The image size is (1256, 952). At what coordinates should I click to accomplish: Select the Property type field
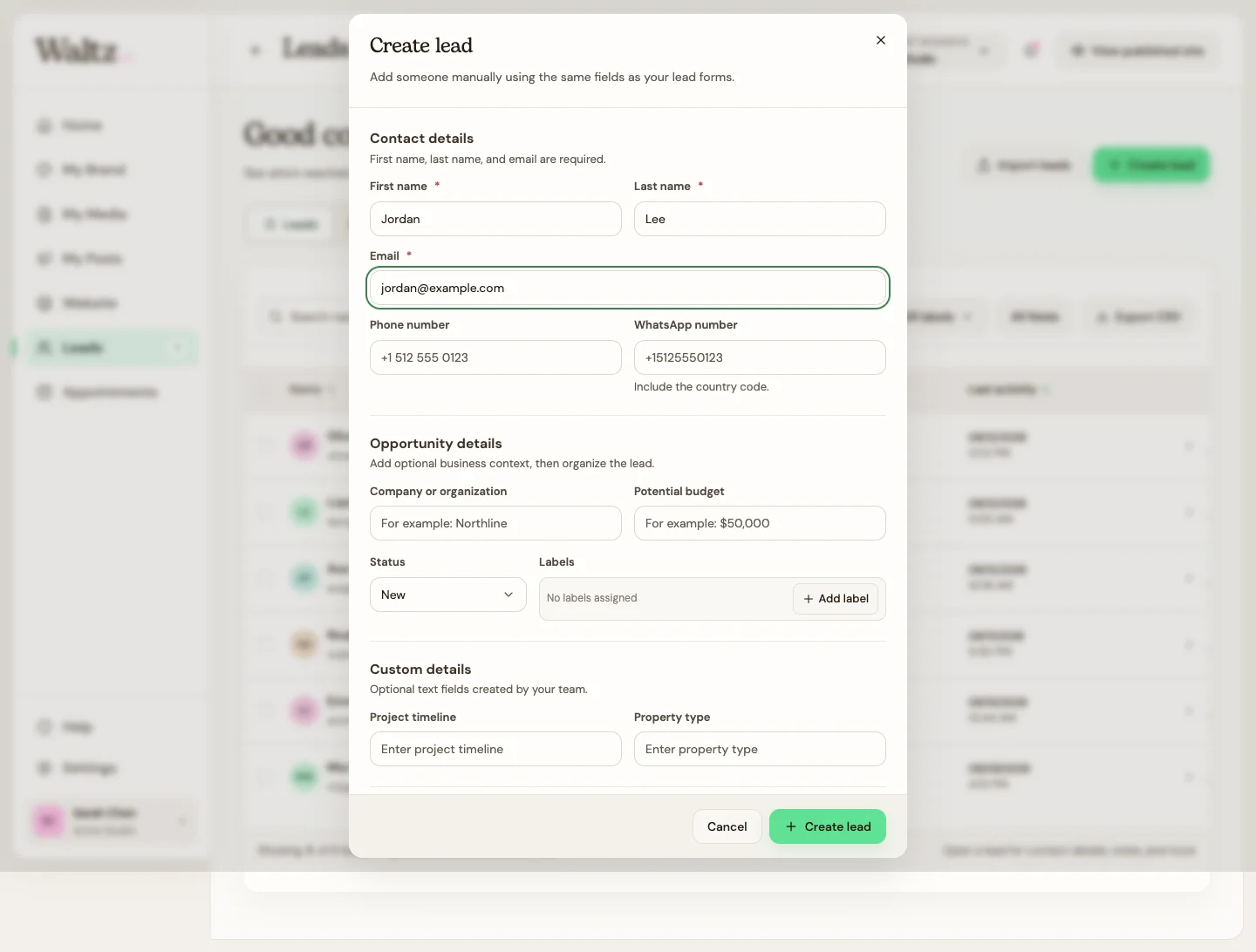coord(760,749)
